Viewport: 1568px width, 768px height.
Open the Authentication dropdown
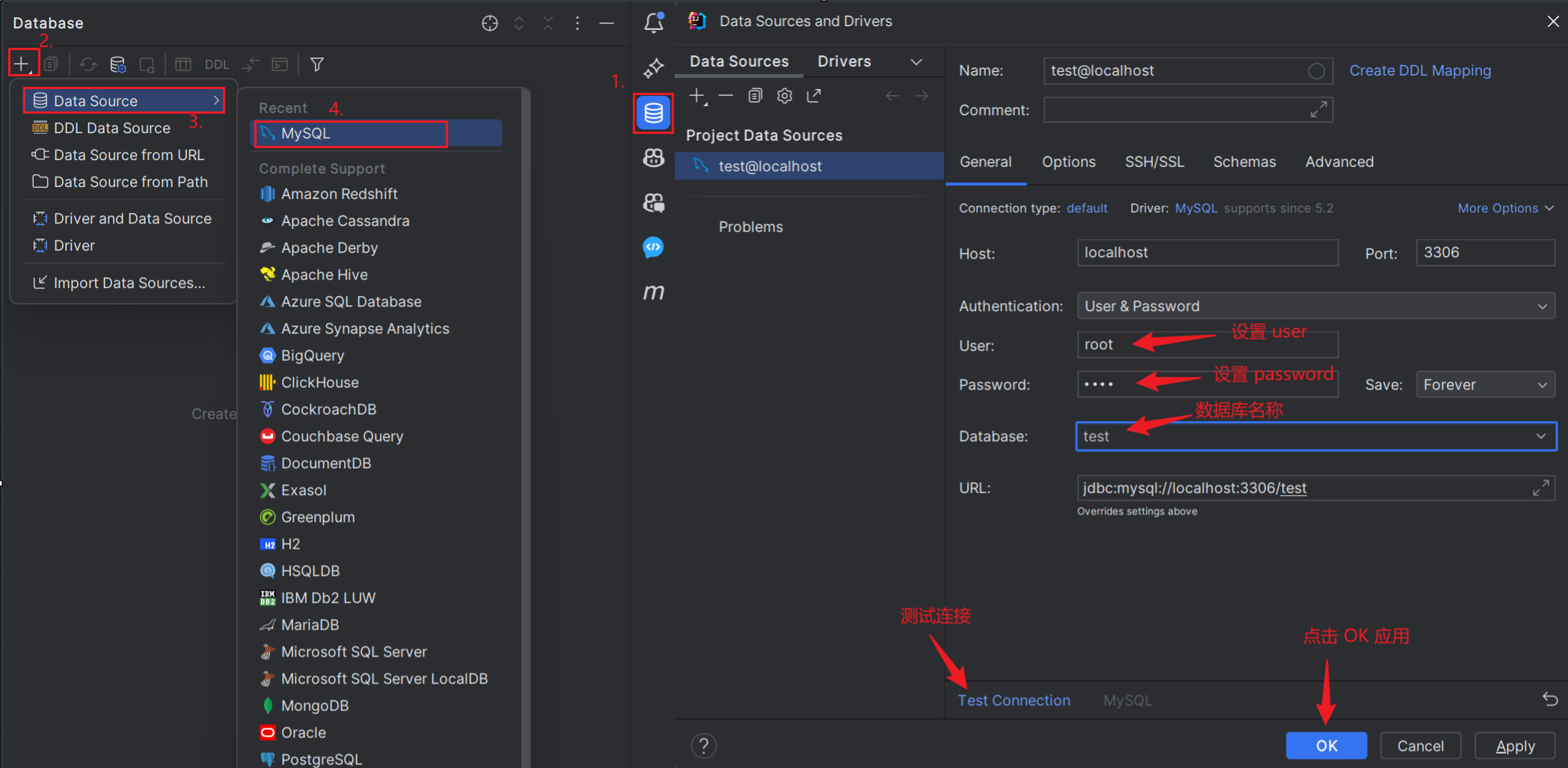pos(1316,306)
